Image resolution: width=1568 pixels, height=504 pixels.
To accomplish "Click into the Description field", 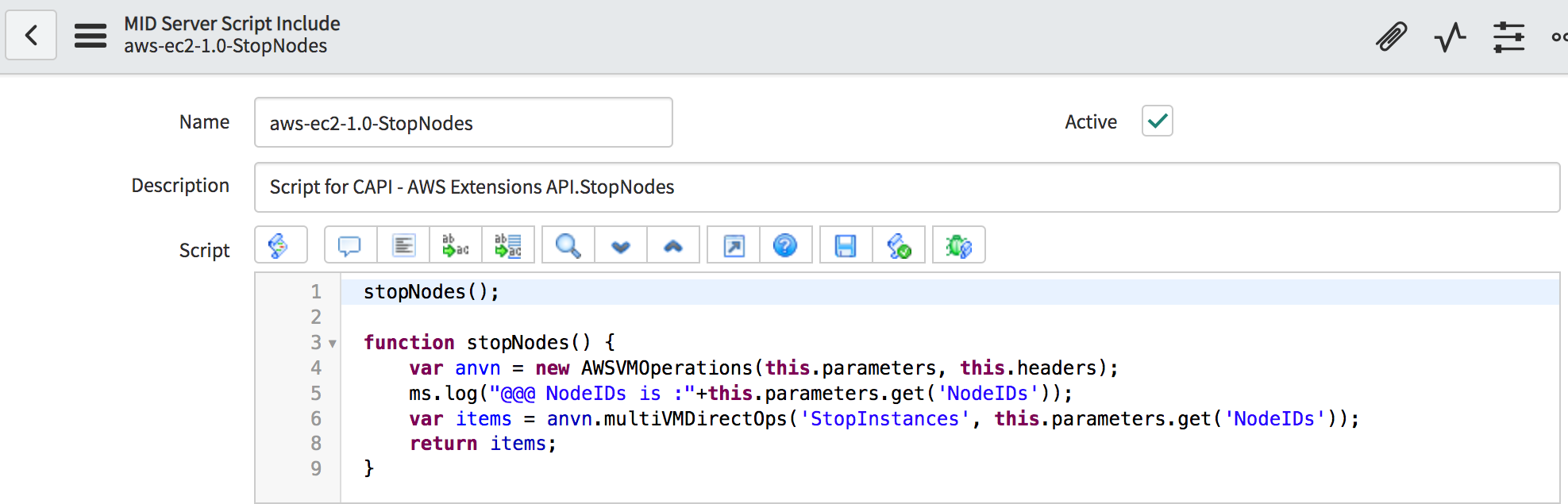I will 907,187.
